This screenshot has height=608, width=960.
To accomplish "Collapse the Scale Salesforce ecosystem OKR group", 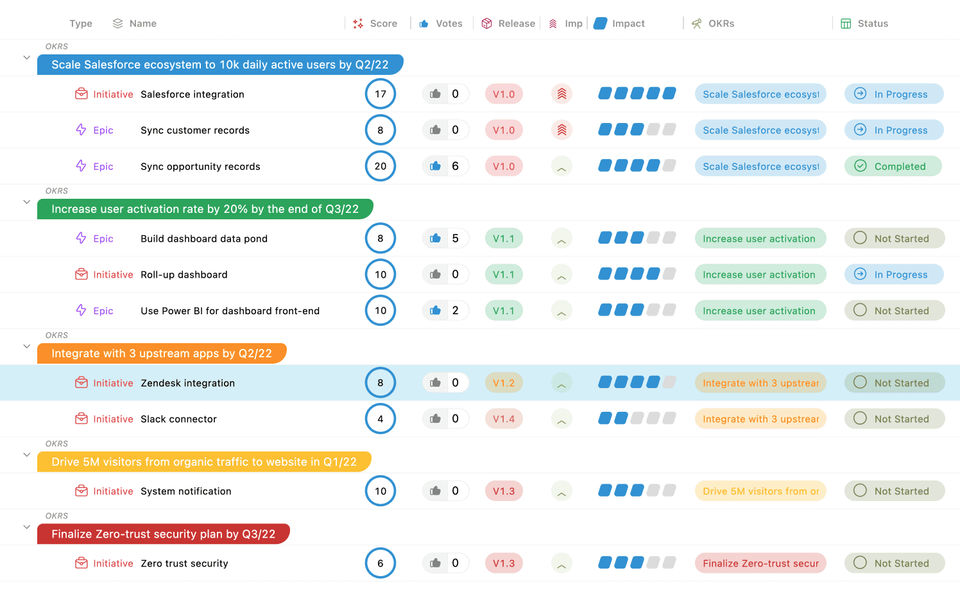I will pos(27,58).
